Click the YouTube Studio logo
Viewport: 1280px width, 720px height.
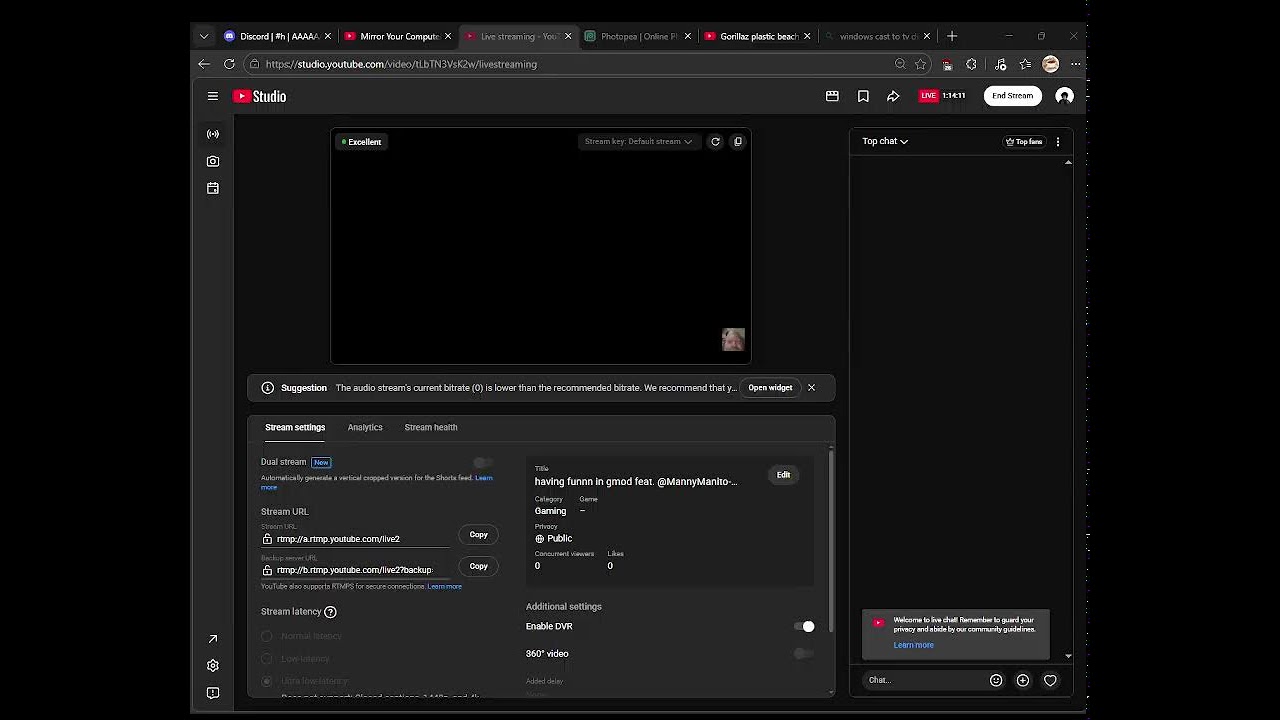pos(259,96)
